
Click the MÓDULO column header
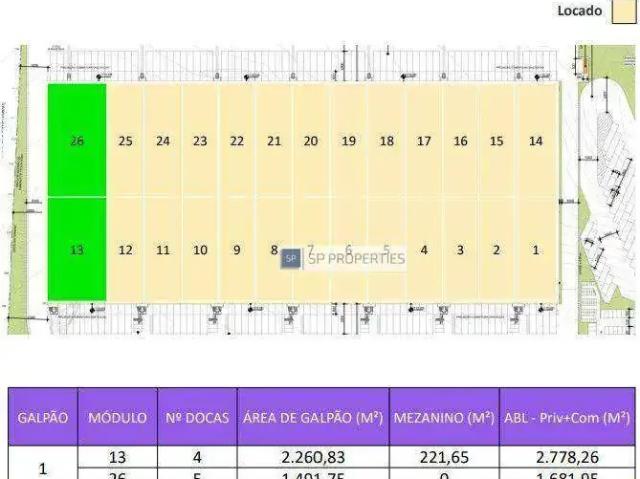click(x=118, y=417)
